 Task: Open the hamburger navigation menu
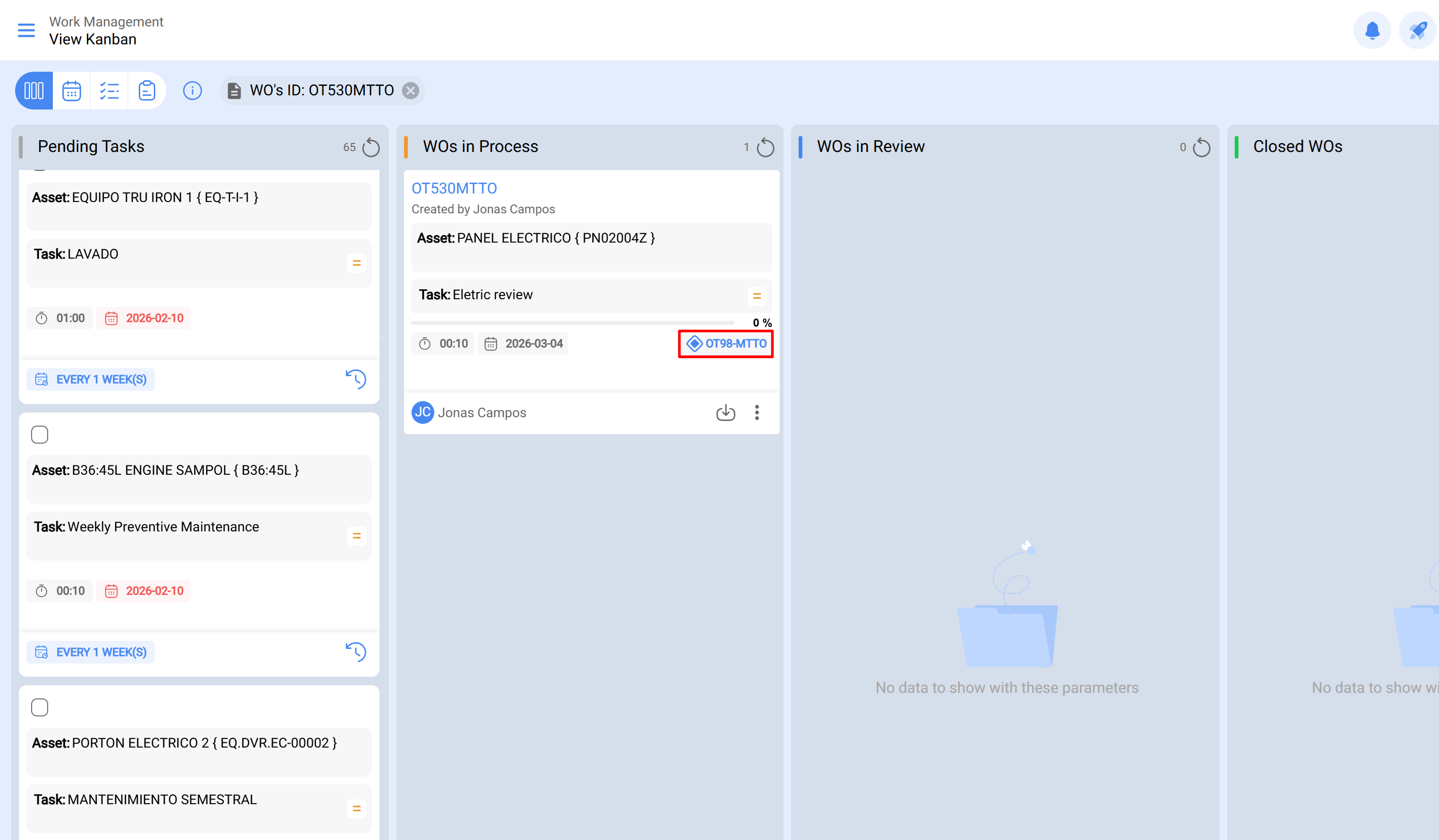tap(26, 30)
